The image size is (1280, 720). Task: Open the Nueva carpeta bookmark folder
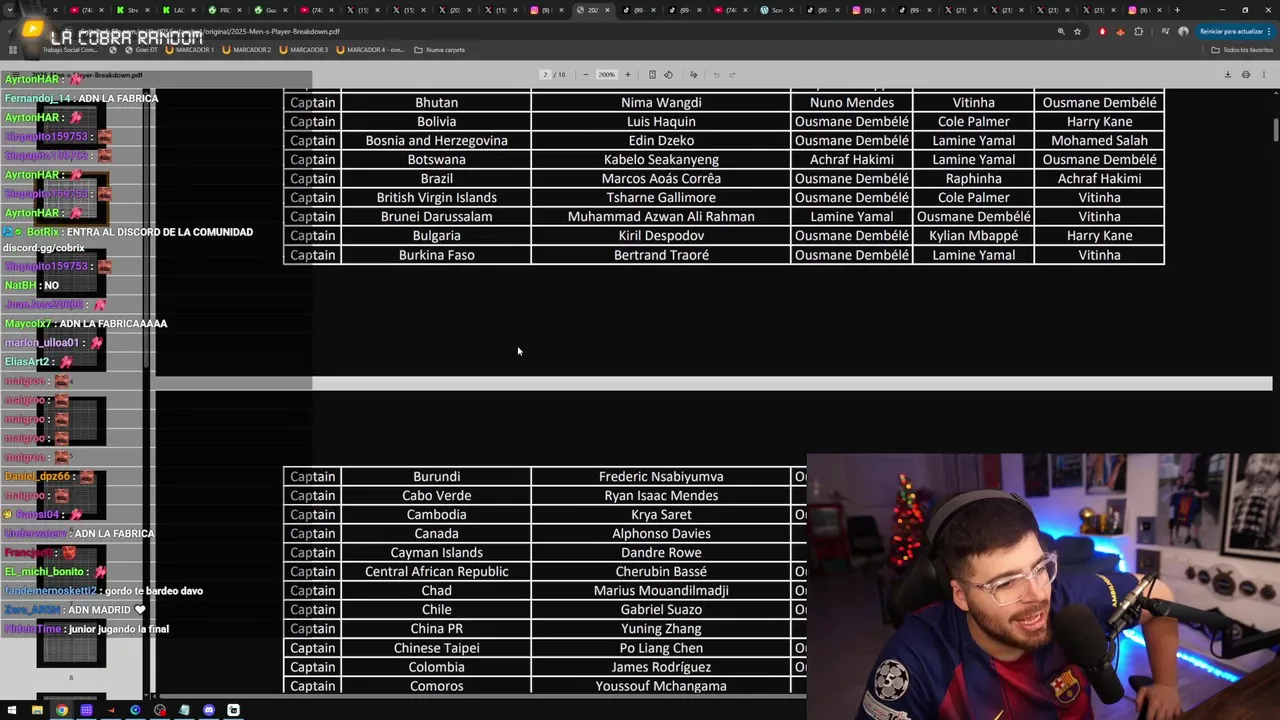pos(440,50)
